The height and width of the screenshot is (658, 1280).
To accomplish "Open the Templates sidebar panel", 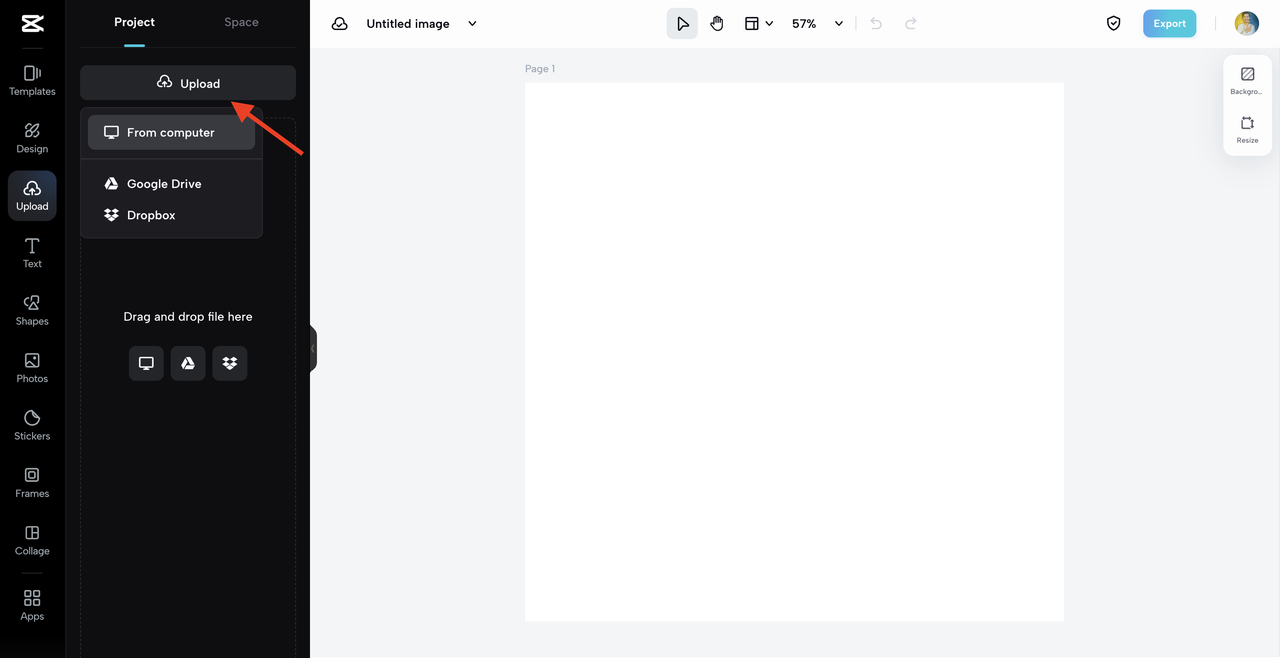I will pyautogui.click(x=32, y=80).
